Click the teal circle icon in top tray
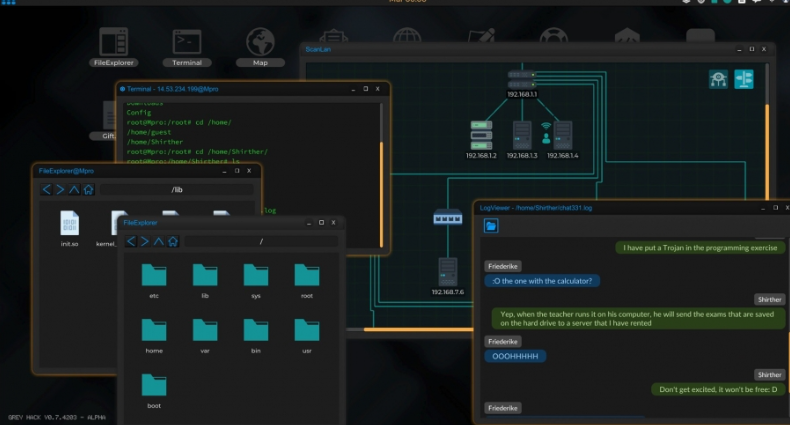This screenshot has height=425, width=790. (728, 2)
